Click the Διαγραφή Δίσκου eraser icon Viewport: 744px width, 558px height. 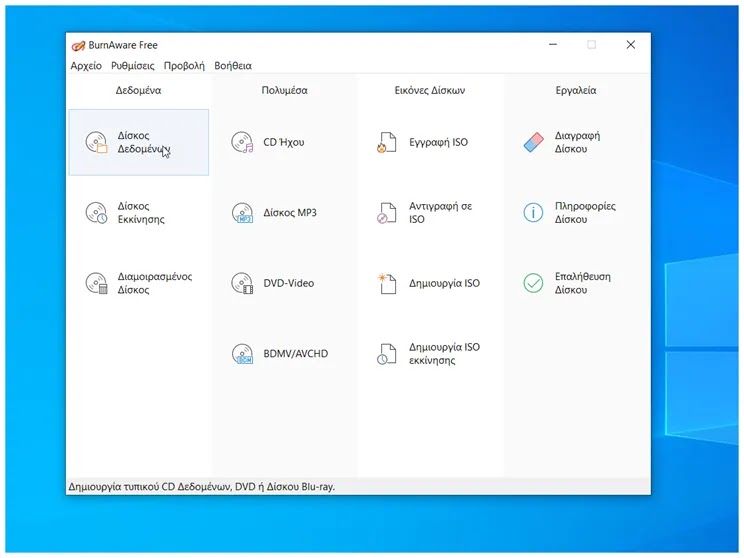(533, 142)
